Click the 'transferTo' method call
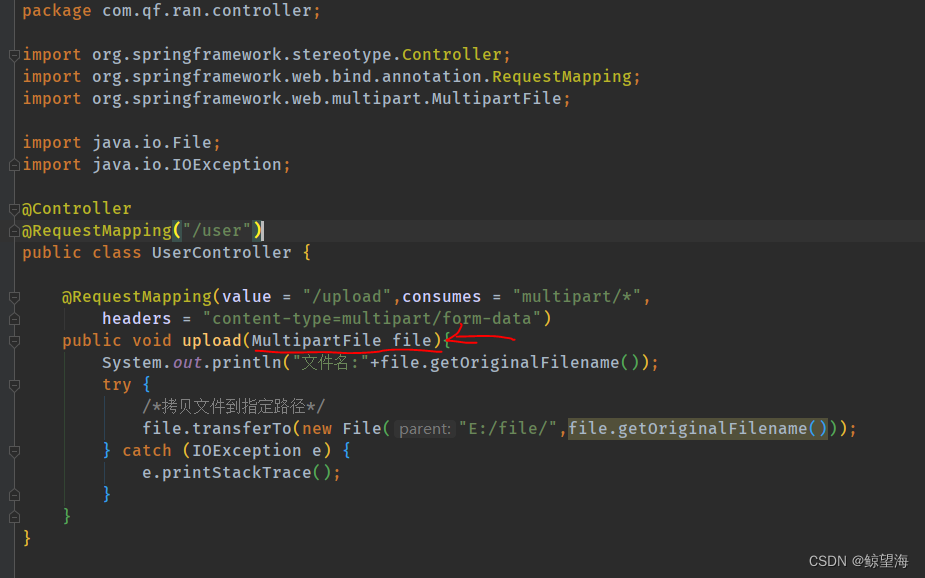This screenshot has height=578, width=925. coord(242,428)
